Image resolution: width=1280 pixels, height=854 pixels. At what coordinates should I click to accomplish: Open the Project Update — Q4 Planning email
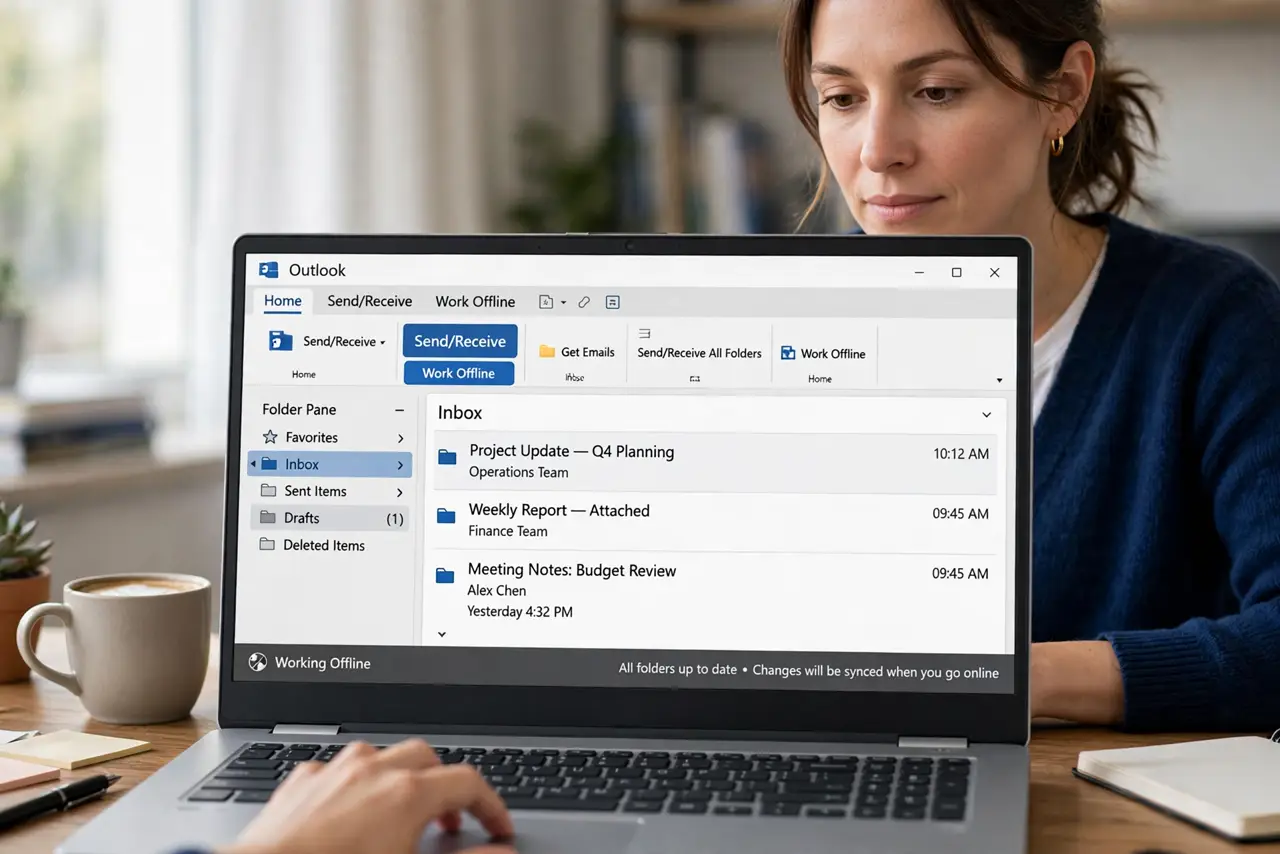(715, 462)
